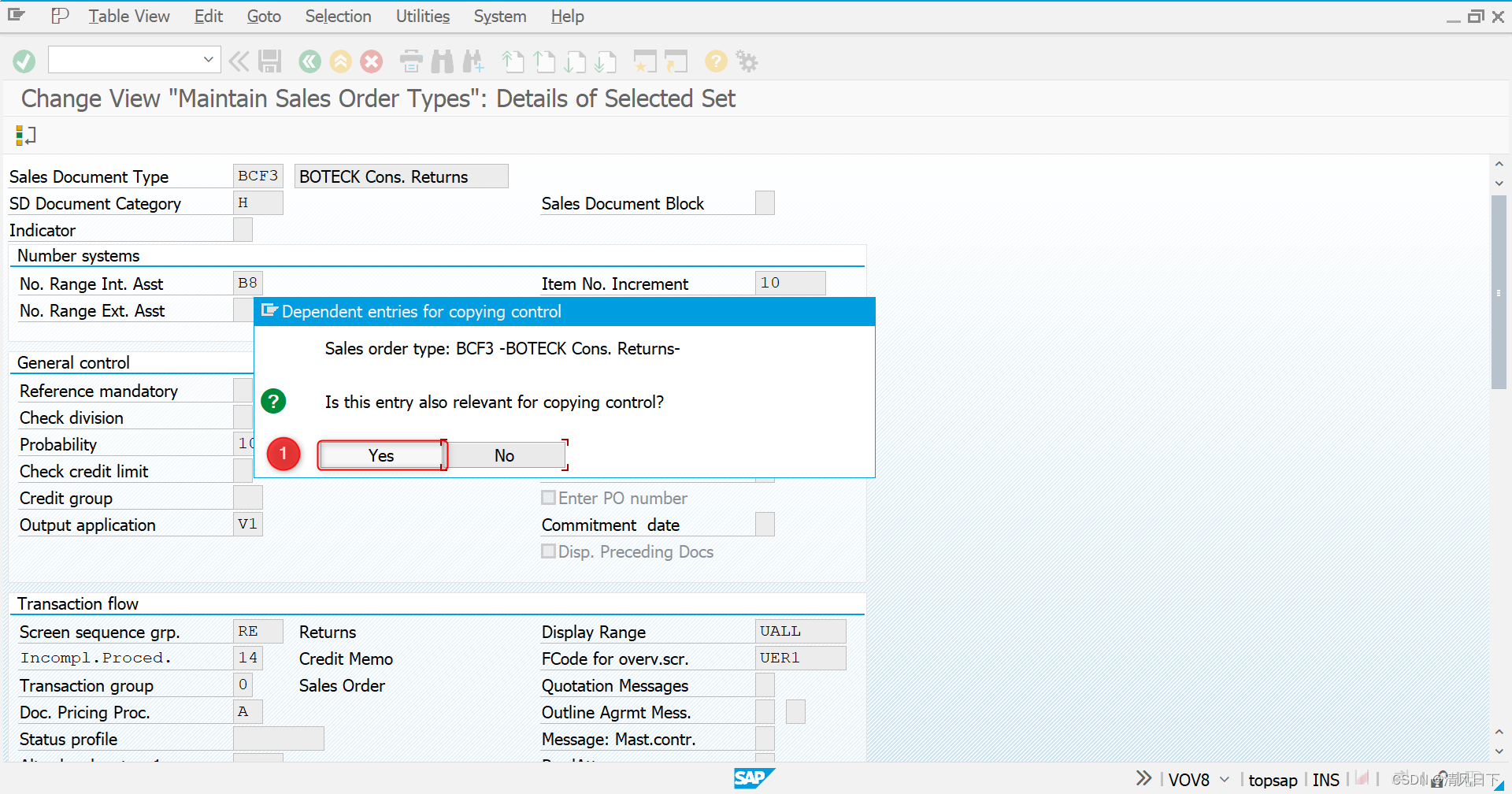Toggle the Reference mandatory field box
The image size is (1512, 794).
click(x=243, y=391)
